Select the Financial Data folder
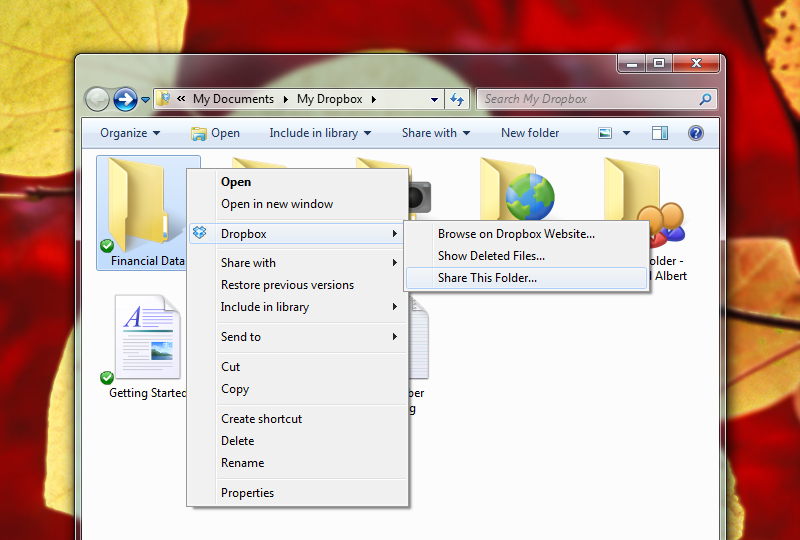The width and height of the screenshot is (800, 540). point(142,213)
